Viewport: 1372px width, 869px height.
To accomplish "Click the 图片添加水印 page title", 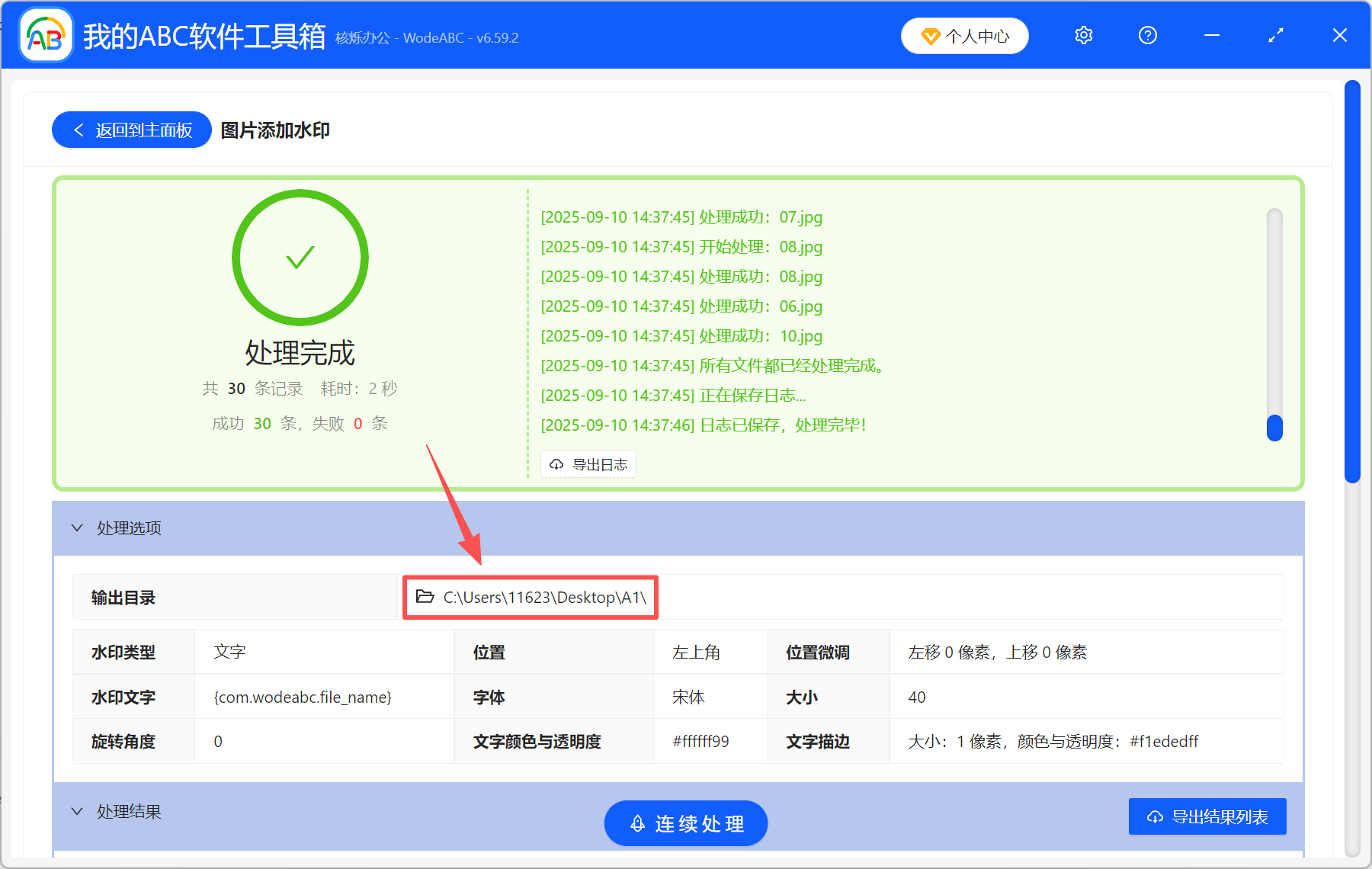I will pyautogui.click(x=275, y=130).
